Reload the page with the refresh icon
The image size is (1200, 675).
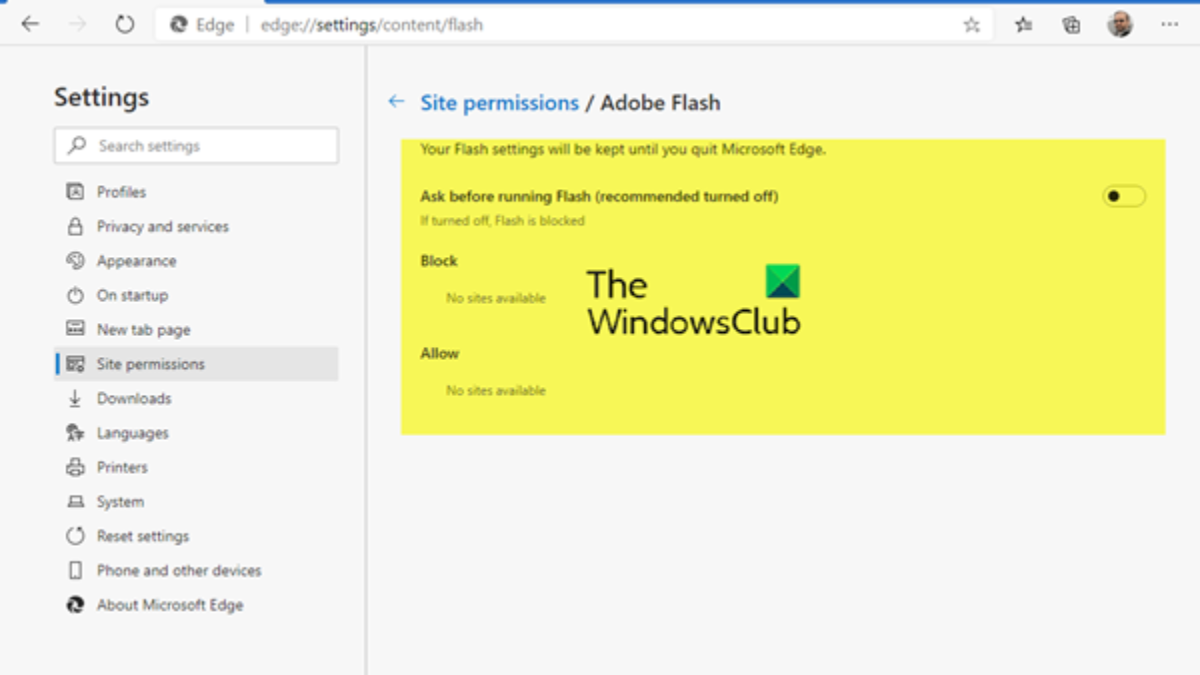pos(125,25)
